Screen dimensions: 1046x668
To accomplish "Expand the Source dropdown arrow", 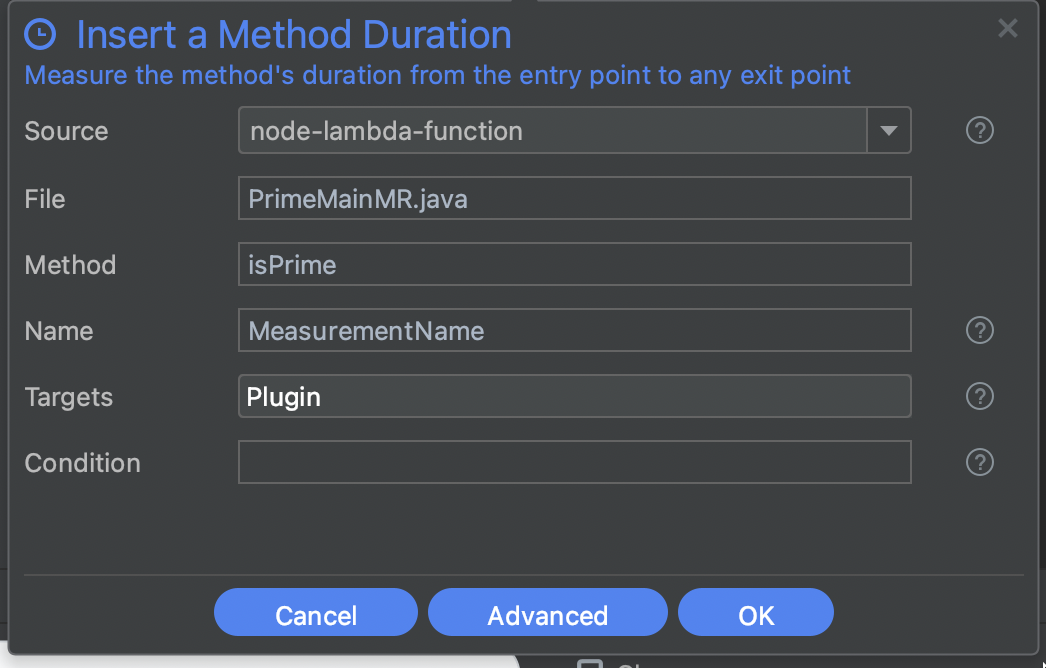I will 888,130.
